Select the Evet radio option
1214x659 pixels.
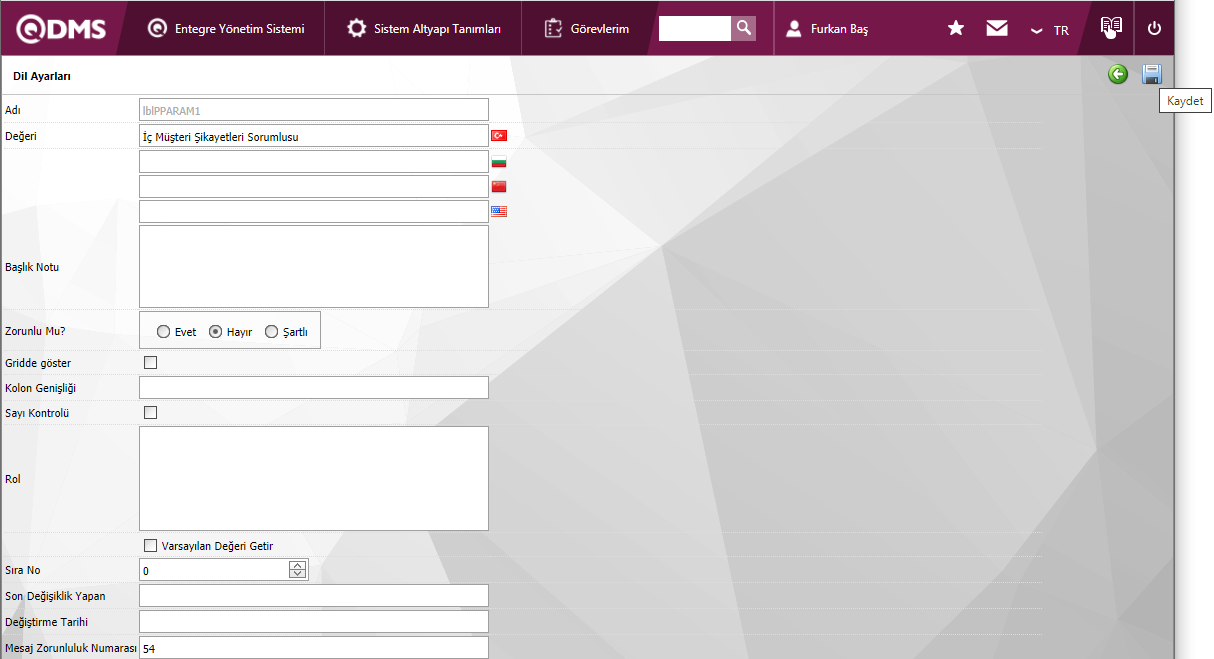163,332
